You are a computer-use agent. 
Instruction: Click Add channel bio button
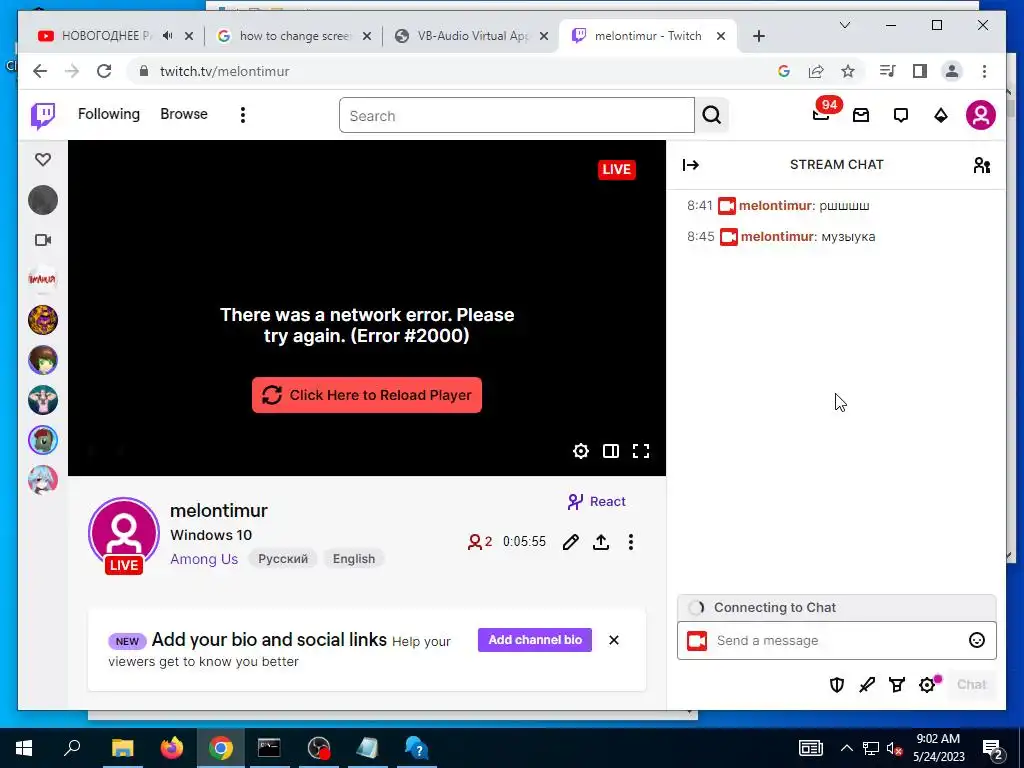tap(535, 640)
